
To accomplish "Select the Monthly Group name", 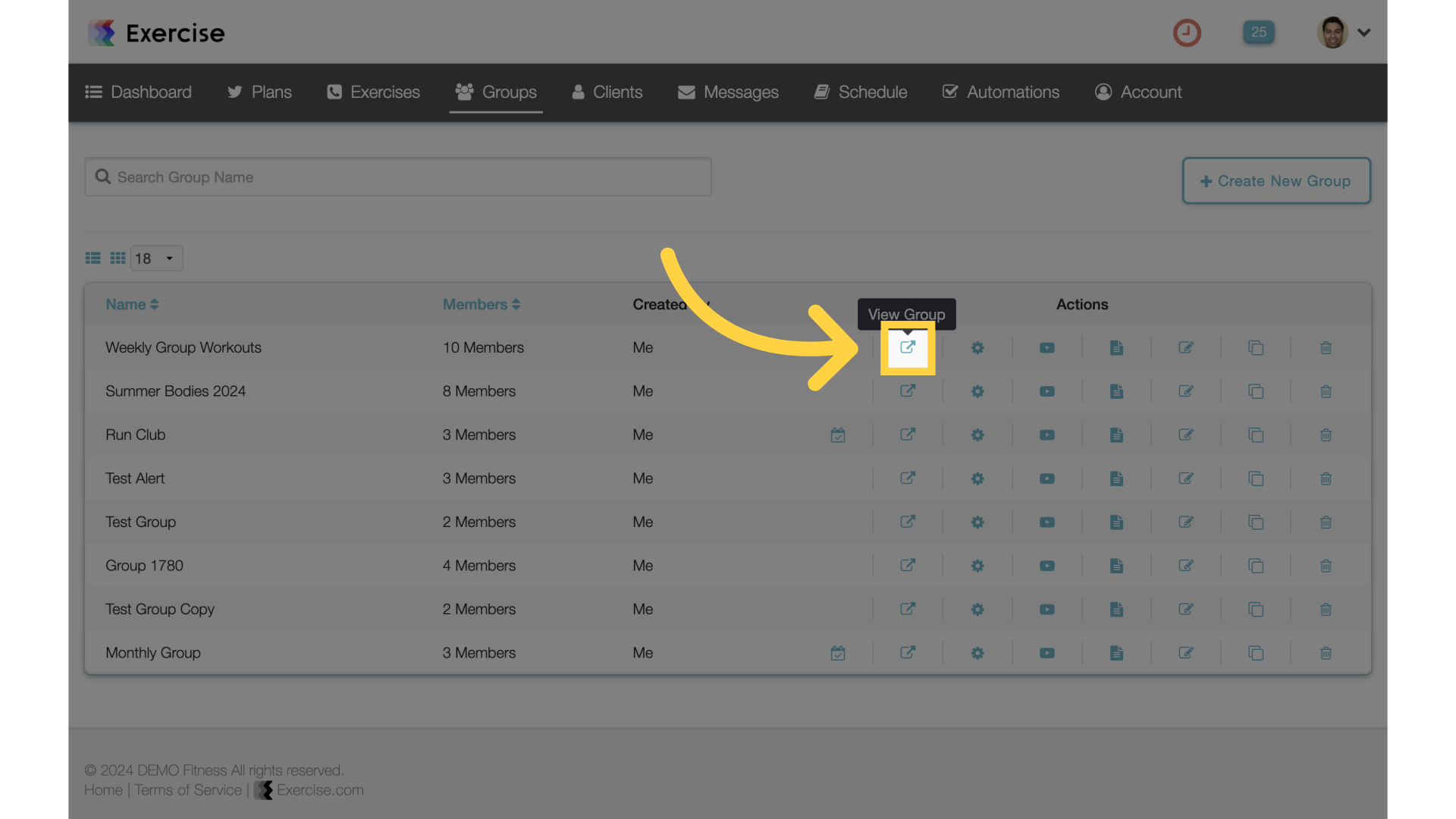I will tap(153, 653).
